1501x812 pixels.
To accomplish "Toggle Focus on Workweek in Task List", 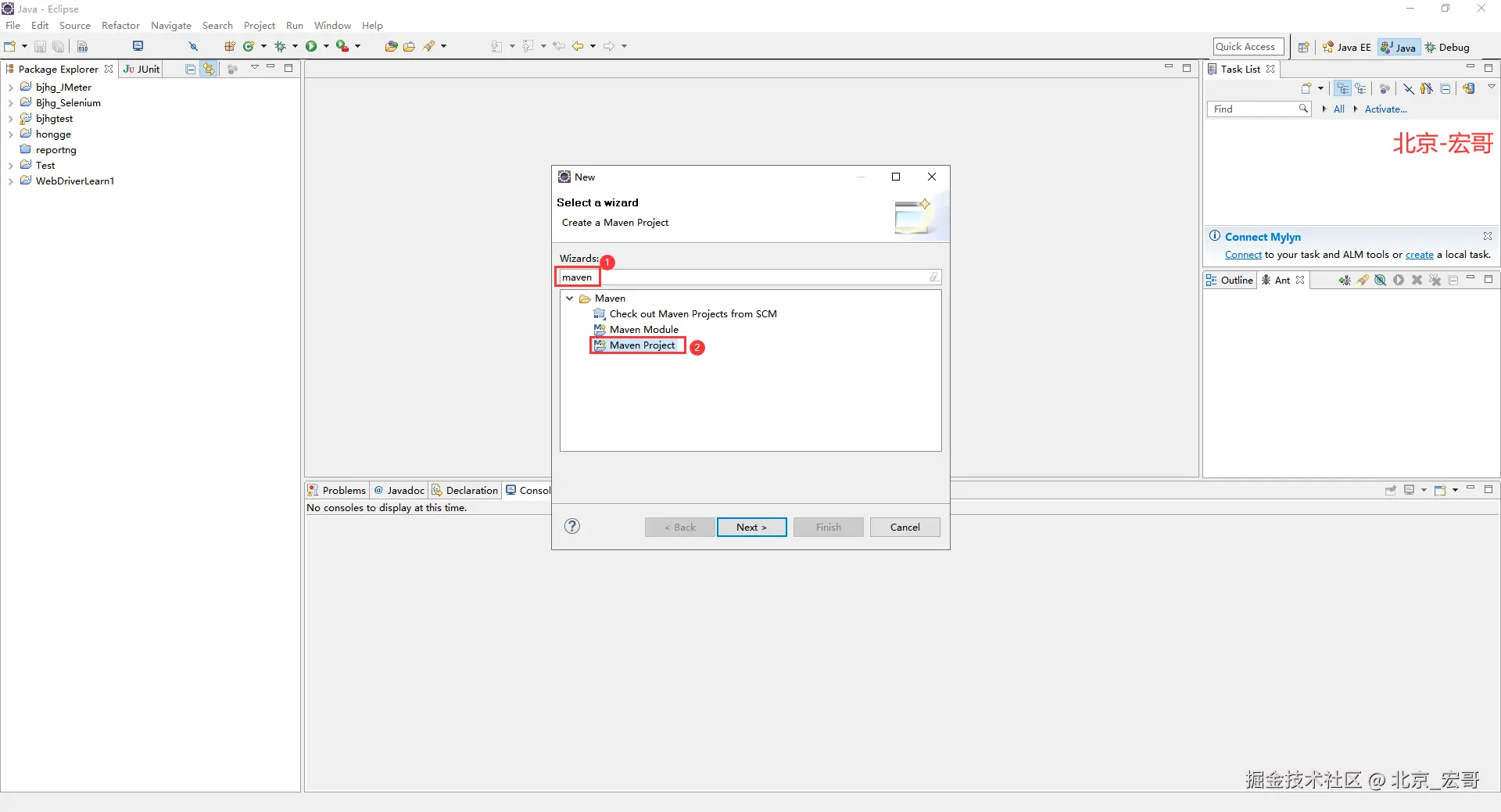I will tap(1385, 88).
